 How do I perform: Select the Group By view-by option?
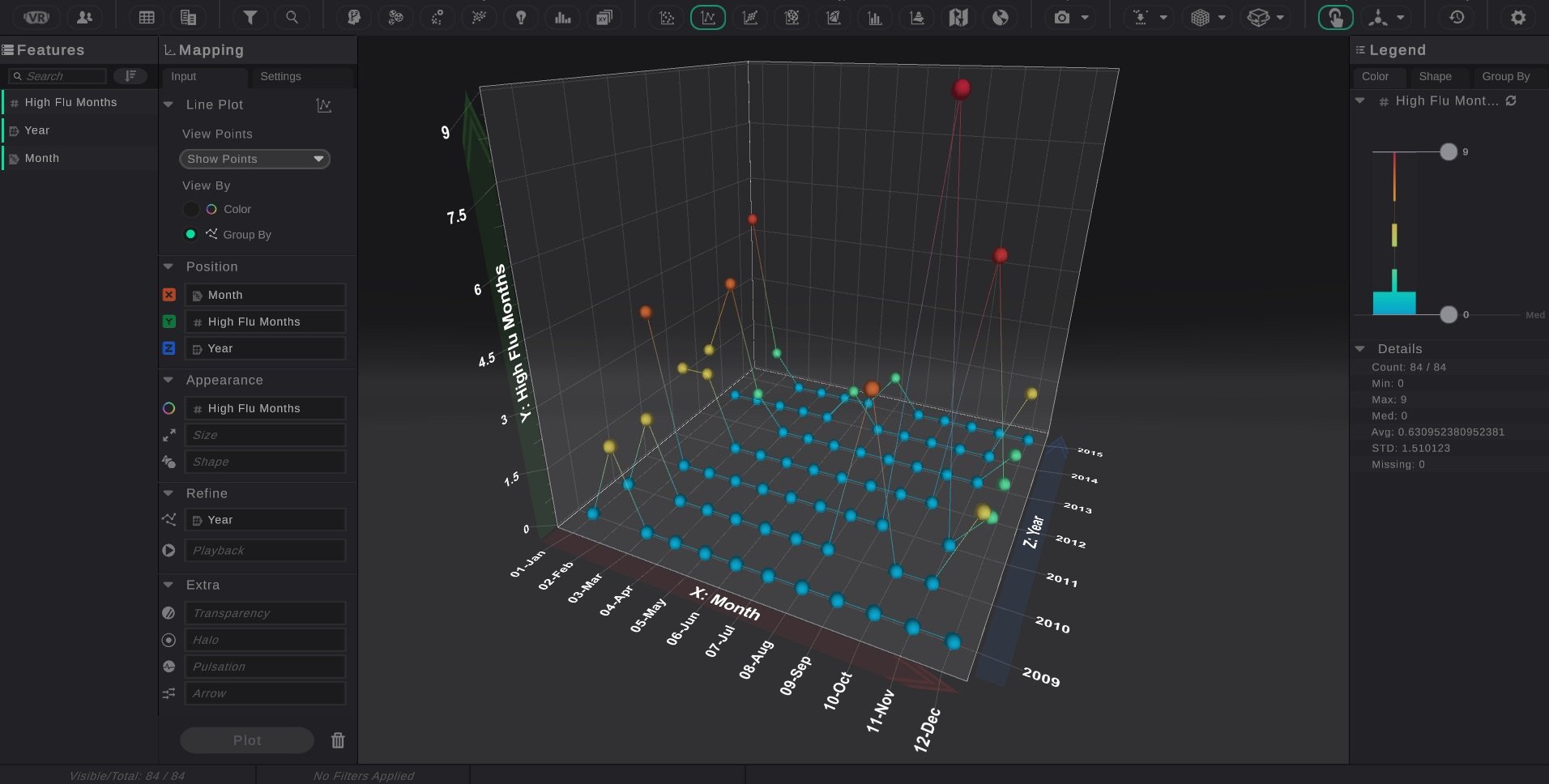coord(190,234)
